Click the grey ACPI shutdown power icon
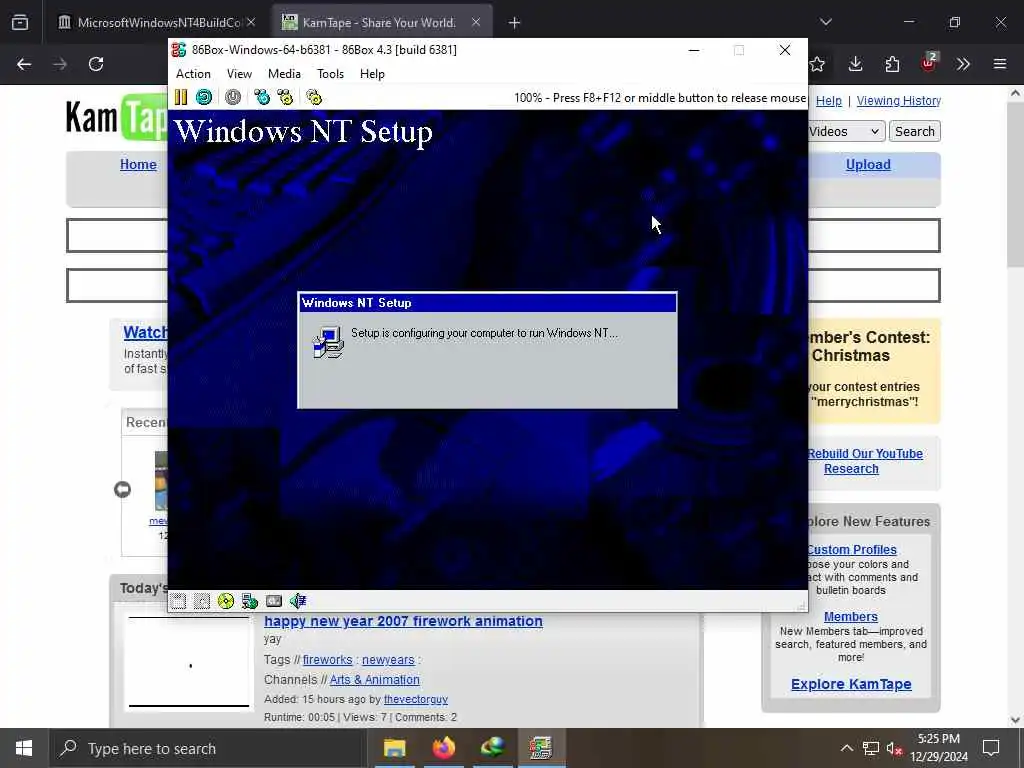Viewport: 1024px width, 768px height. (232, 97)
